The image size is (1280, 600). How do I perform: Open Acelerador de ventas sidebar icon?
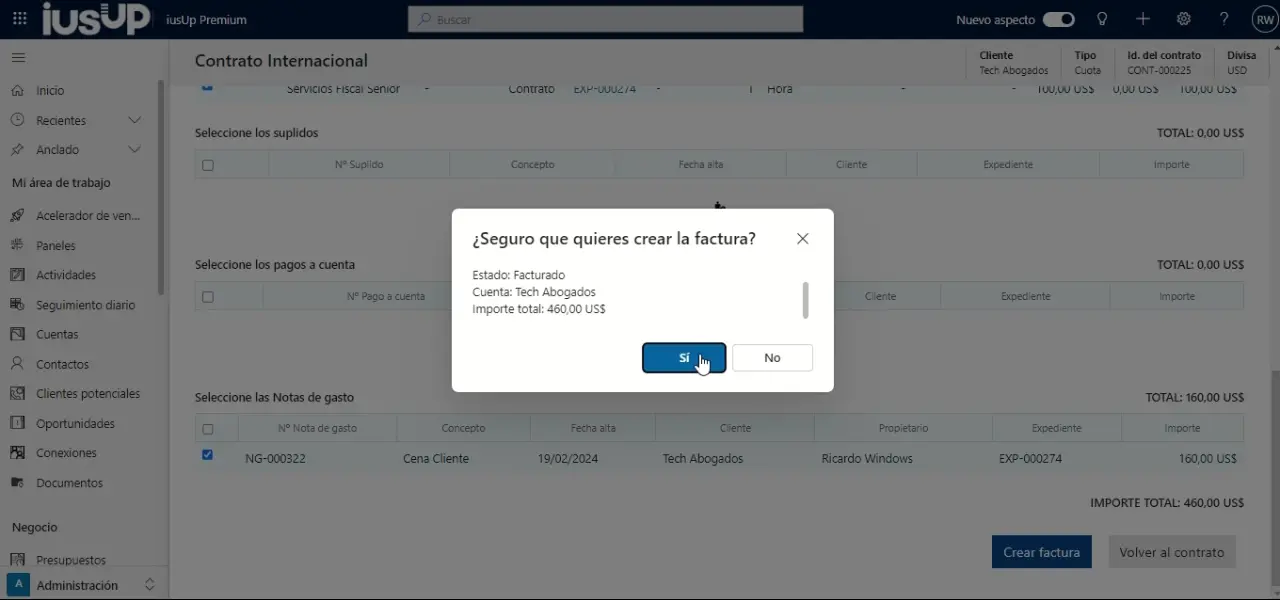pyautogui.click(x=17, y=215)
